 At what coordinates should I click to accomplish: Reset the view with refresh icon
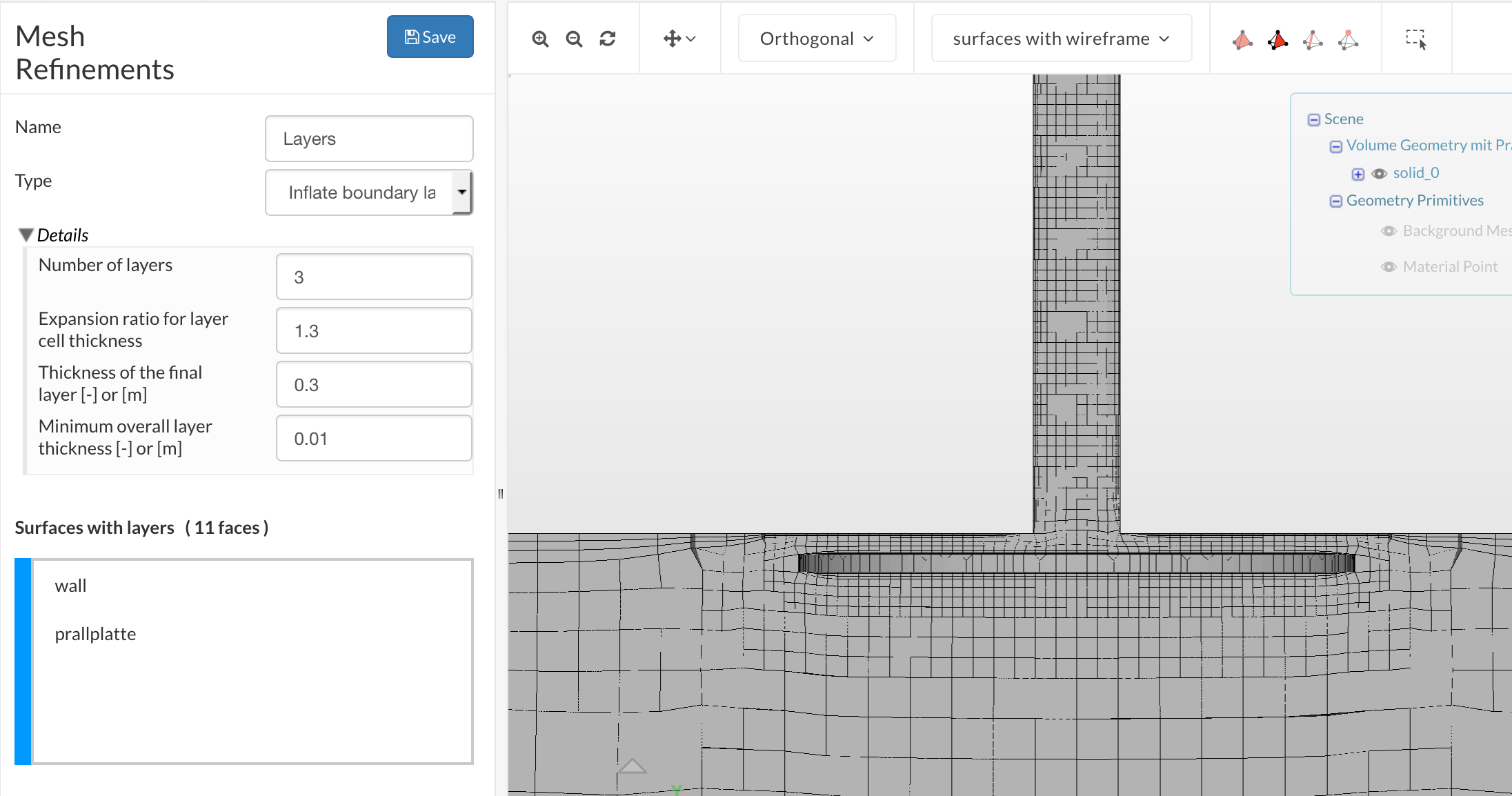(608, 39)
